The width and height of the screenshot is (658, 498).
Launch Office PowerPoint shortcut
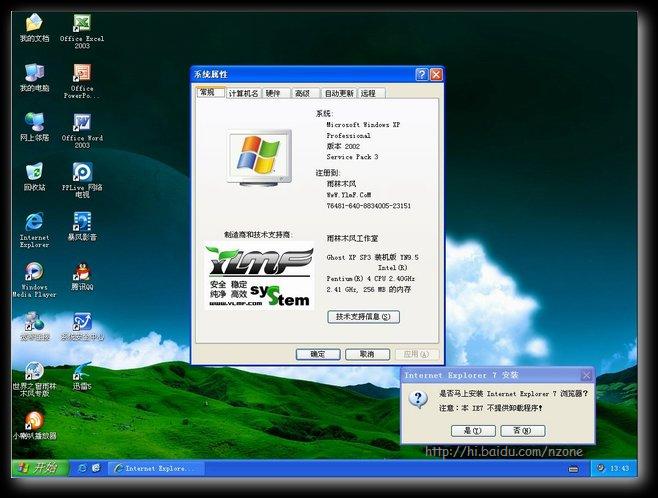click(x=82, y=81)
